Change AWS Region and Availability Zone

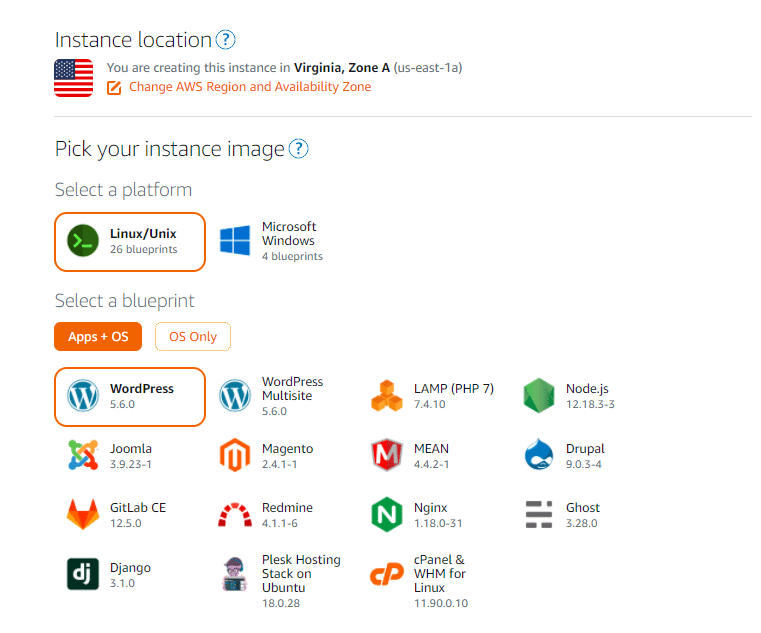click(x=250, y=87)
